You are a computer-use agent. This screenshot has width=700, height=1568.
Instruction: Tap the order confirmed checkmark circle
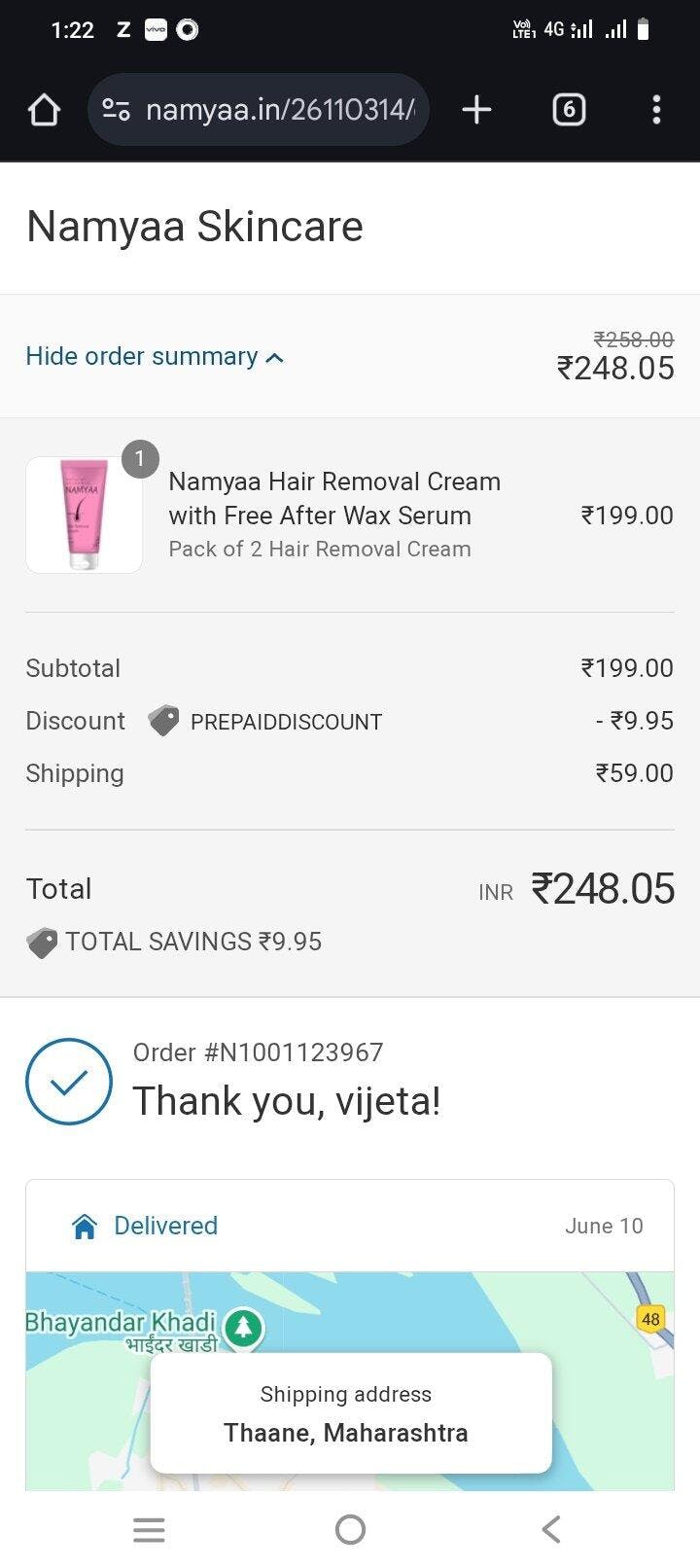(x=69, y=1082)
